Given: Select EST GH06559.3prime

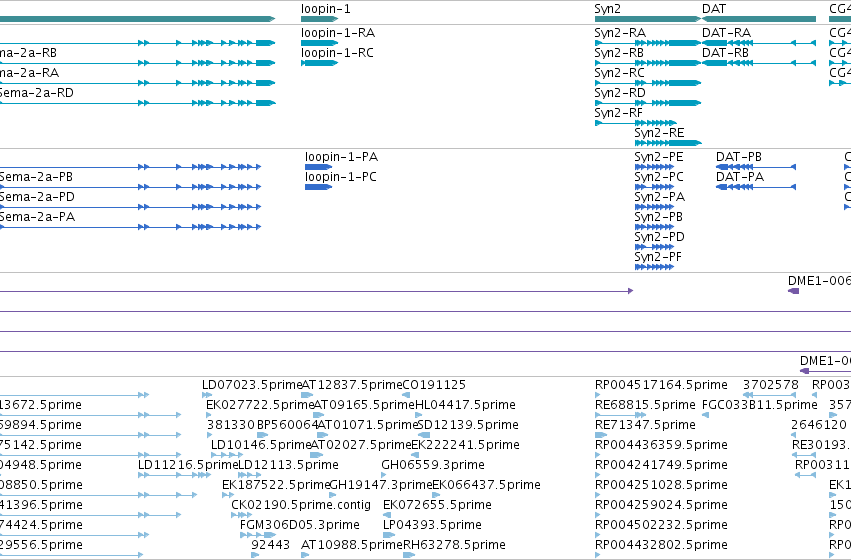Looking at the screenshot, I should pos(384,475).
